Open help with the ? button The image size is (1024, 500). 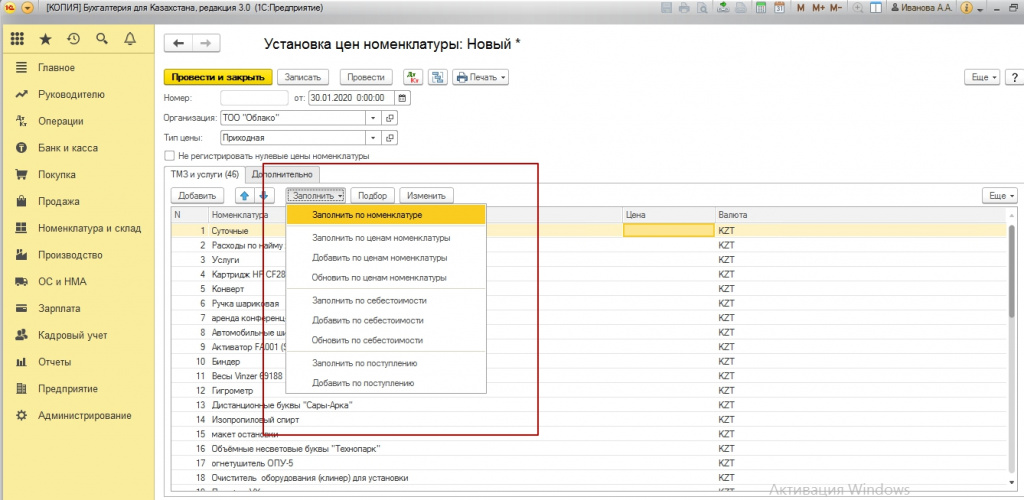(x=1014, y=77)
